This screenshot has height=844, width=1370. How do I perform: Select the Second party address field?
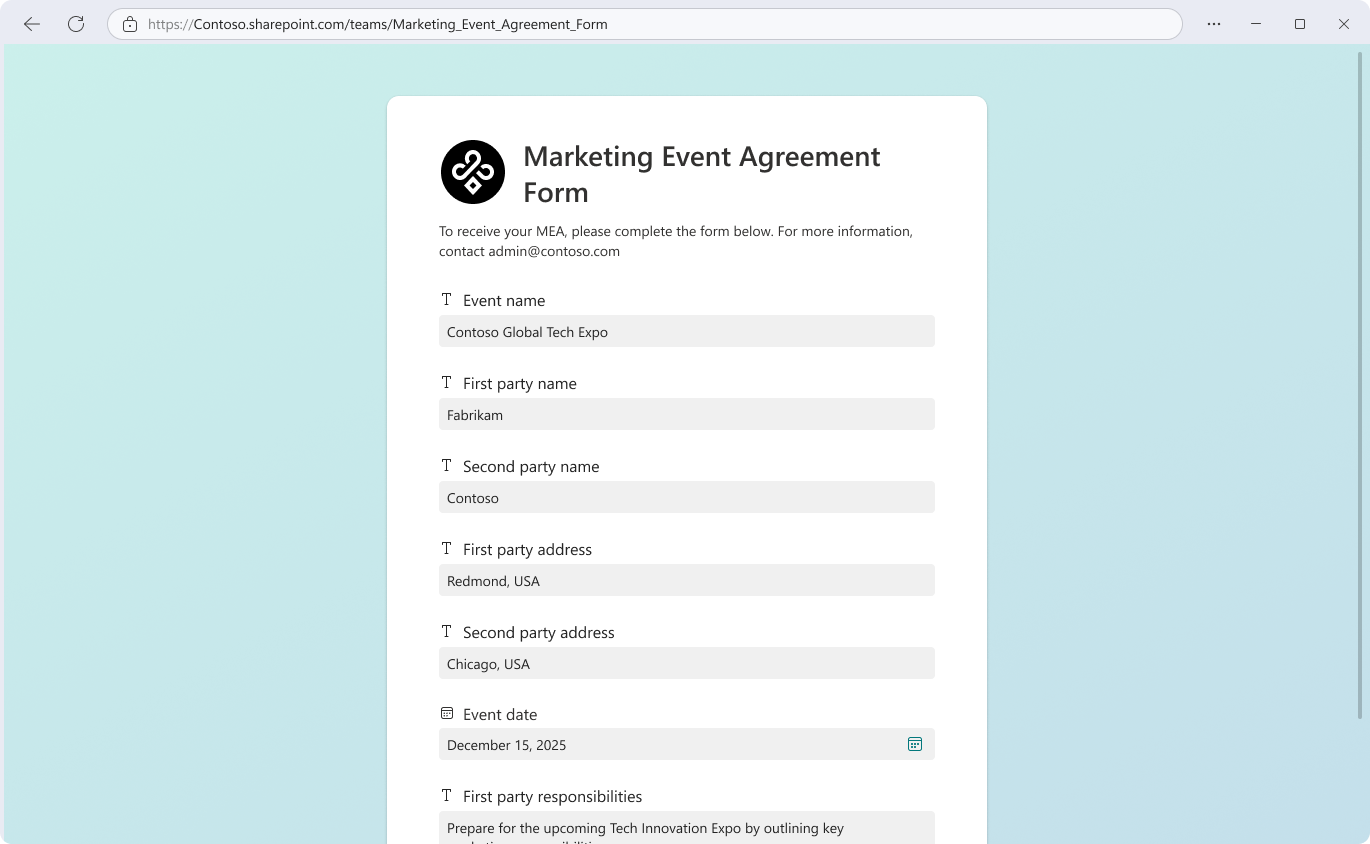(x=686, y=664)
